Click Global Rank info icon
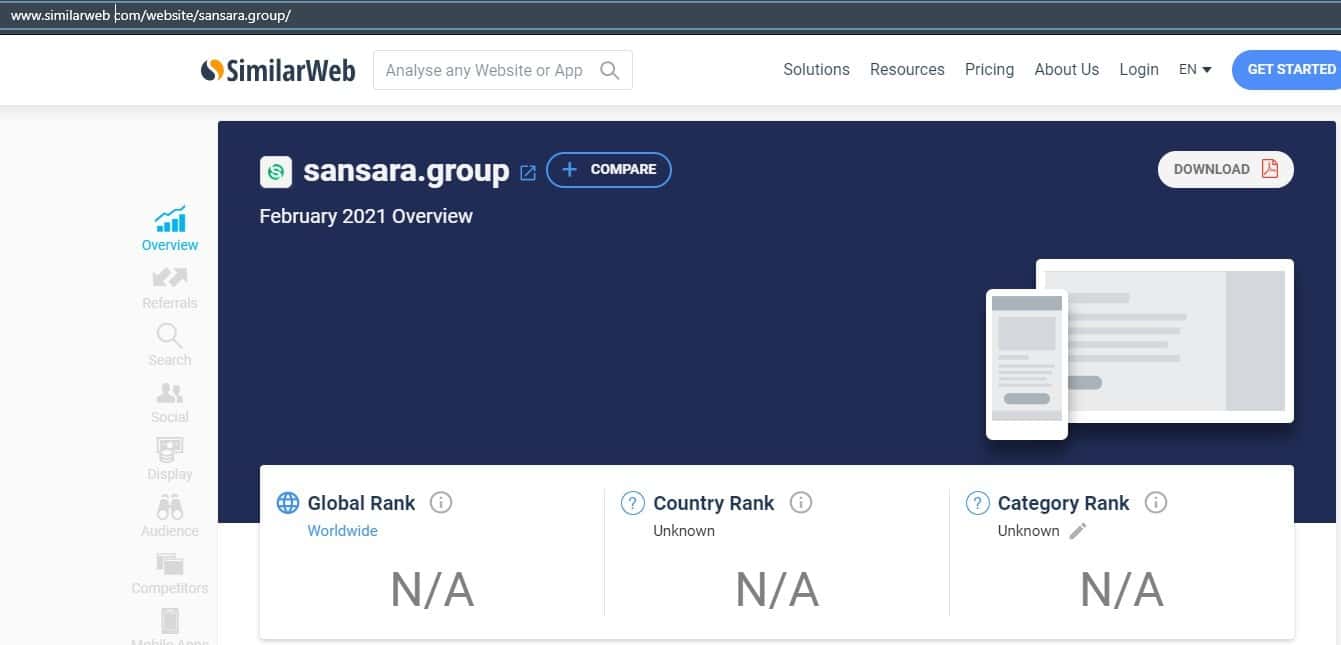The image size is (1341, 645). 441,502
